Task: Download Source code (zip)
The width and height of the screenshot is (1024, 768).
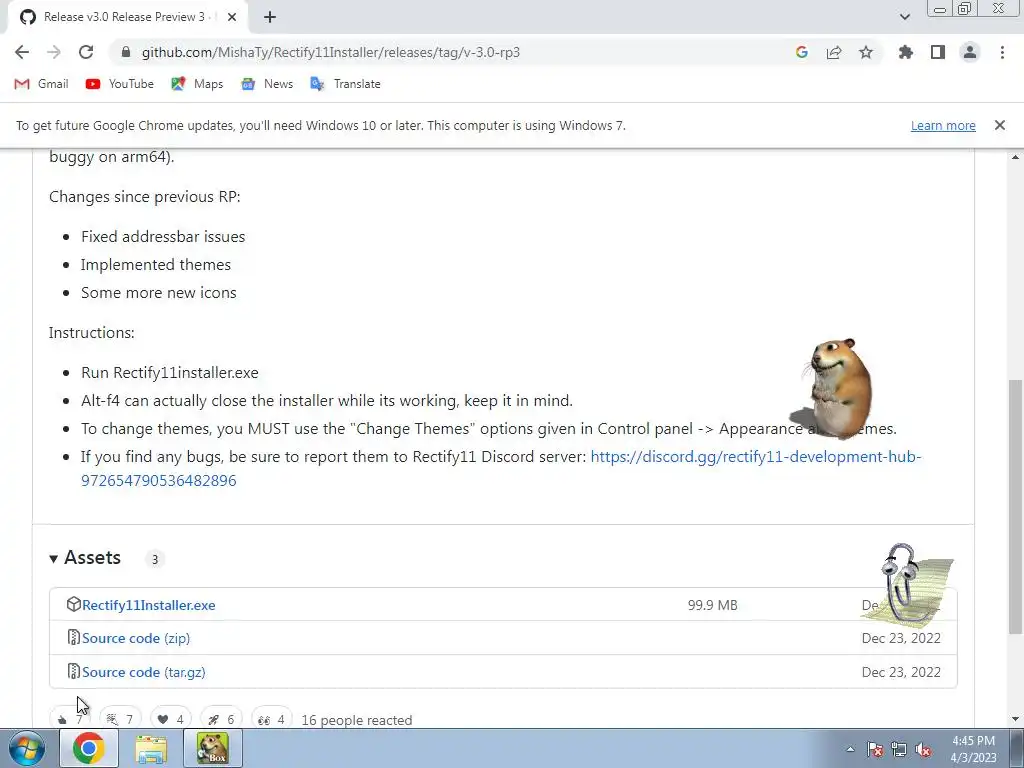Action: 136,638
